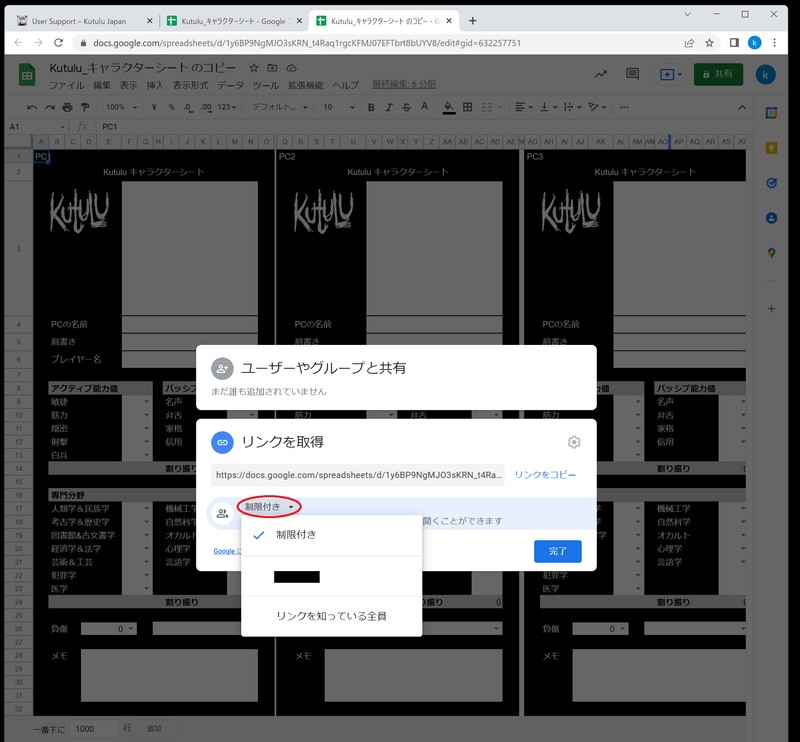This screenshot has width=800, height=742.
Task: Open the vertical align dropdown
Action: pyautogui.click(x=548, y=107)
